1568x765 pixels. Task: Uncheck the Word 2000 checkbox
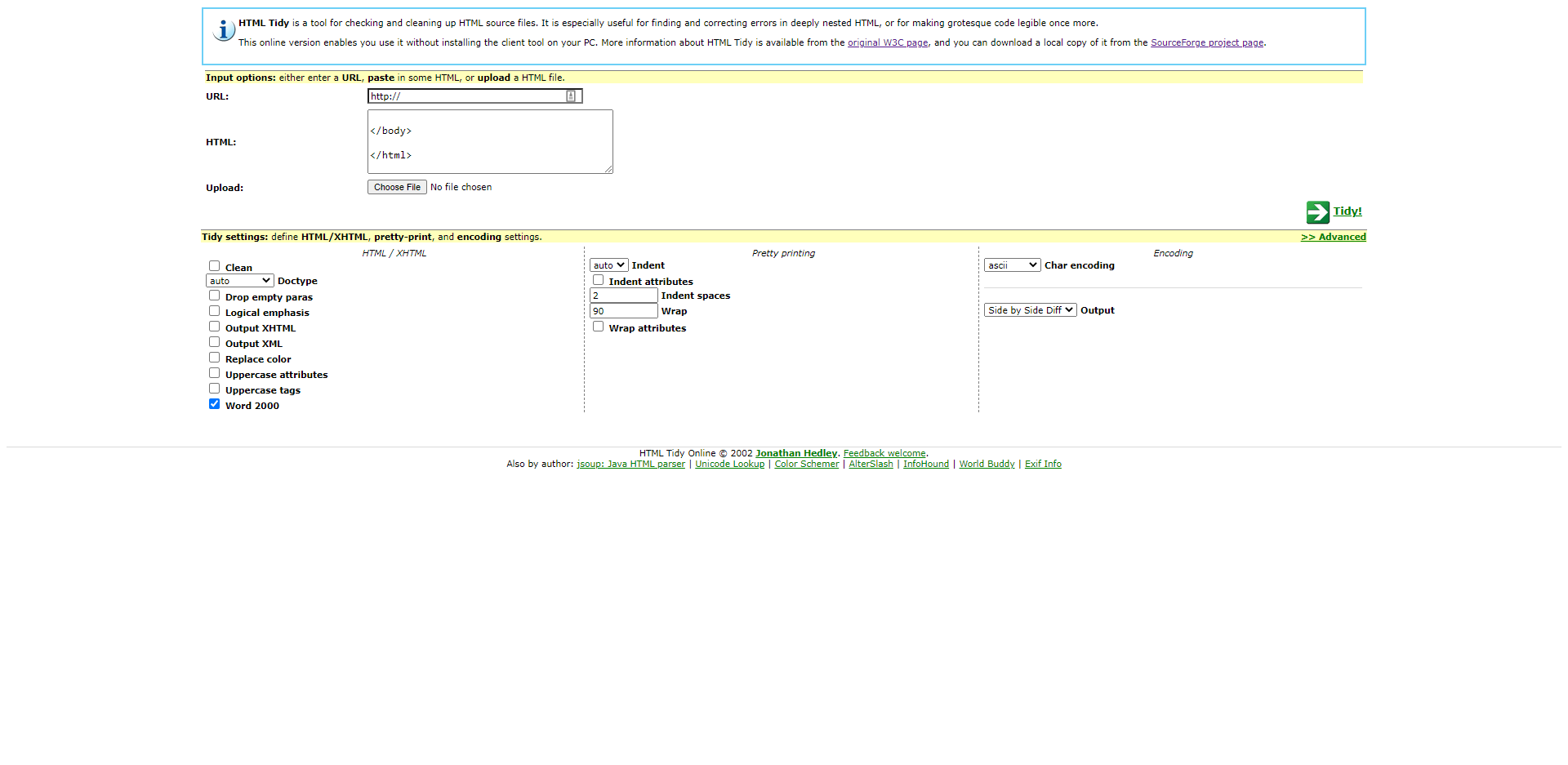coord(214,404)
